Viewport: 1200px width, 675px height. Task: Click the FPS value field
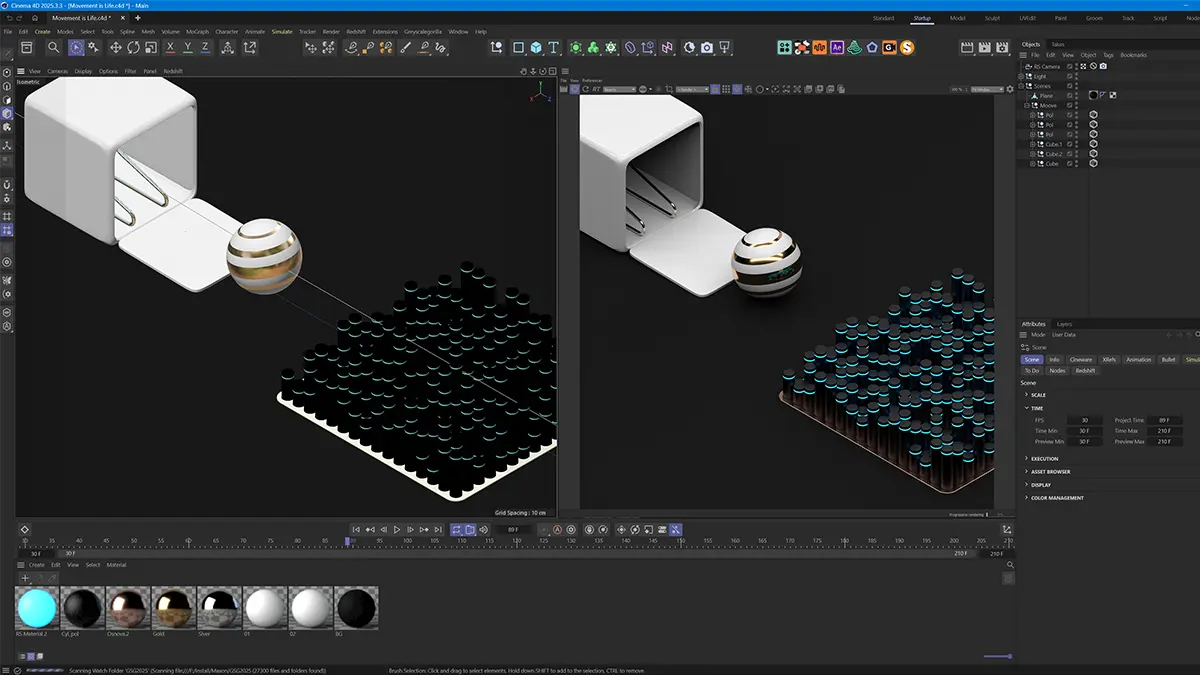(1084, 420)
